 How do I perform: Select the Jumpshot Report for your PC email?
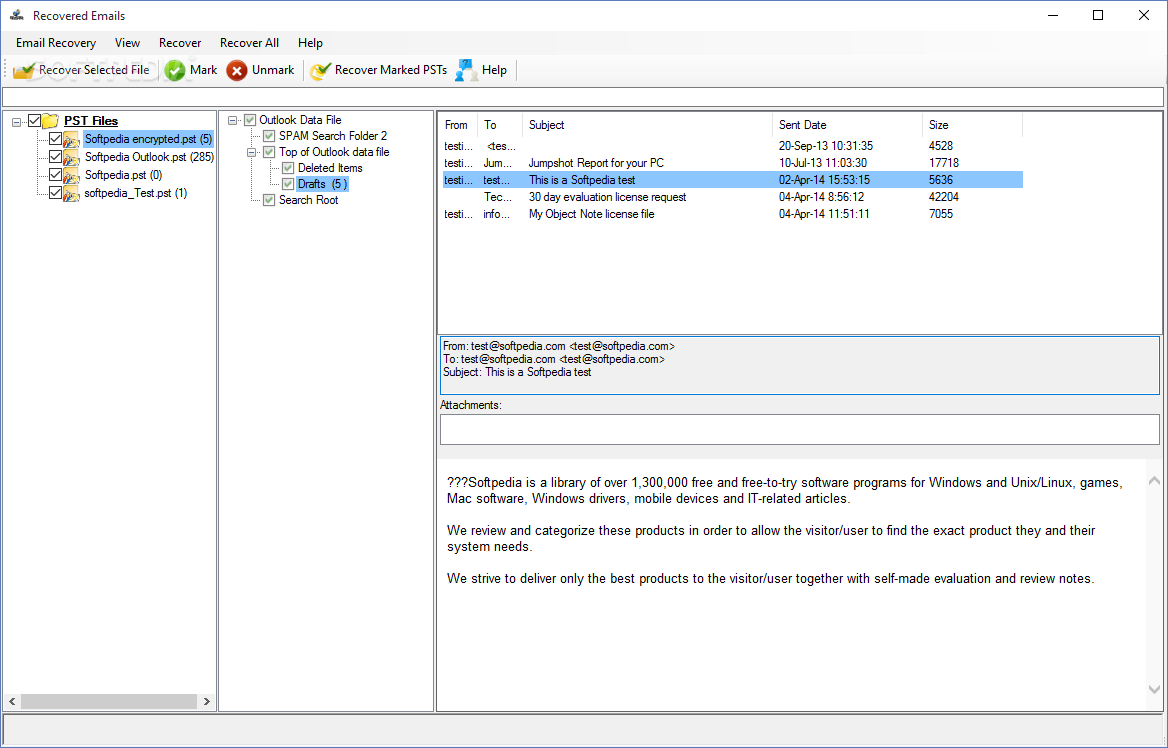[x=733, y=163]
